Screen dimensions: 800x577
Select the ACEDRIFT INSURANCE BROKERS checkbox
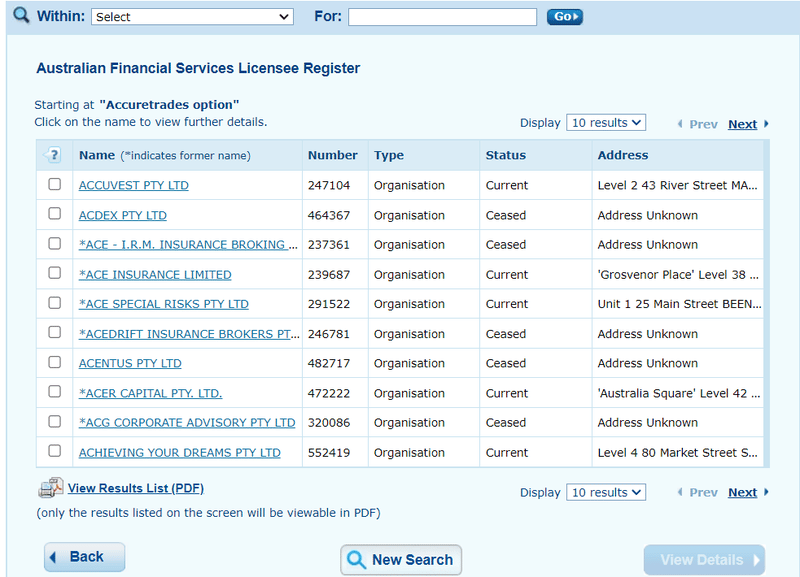[x=55, y=332]
